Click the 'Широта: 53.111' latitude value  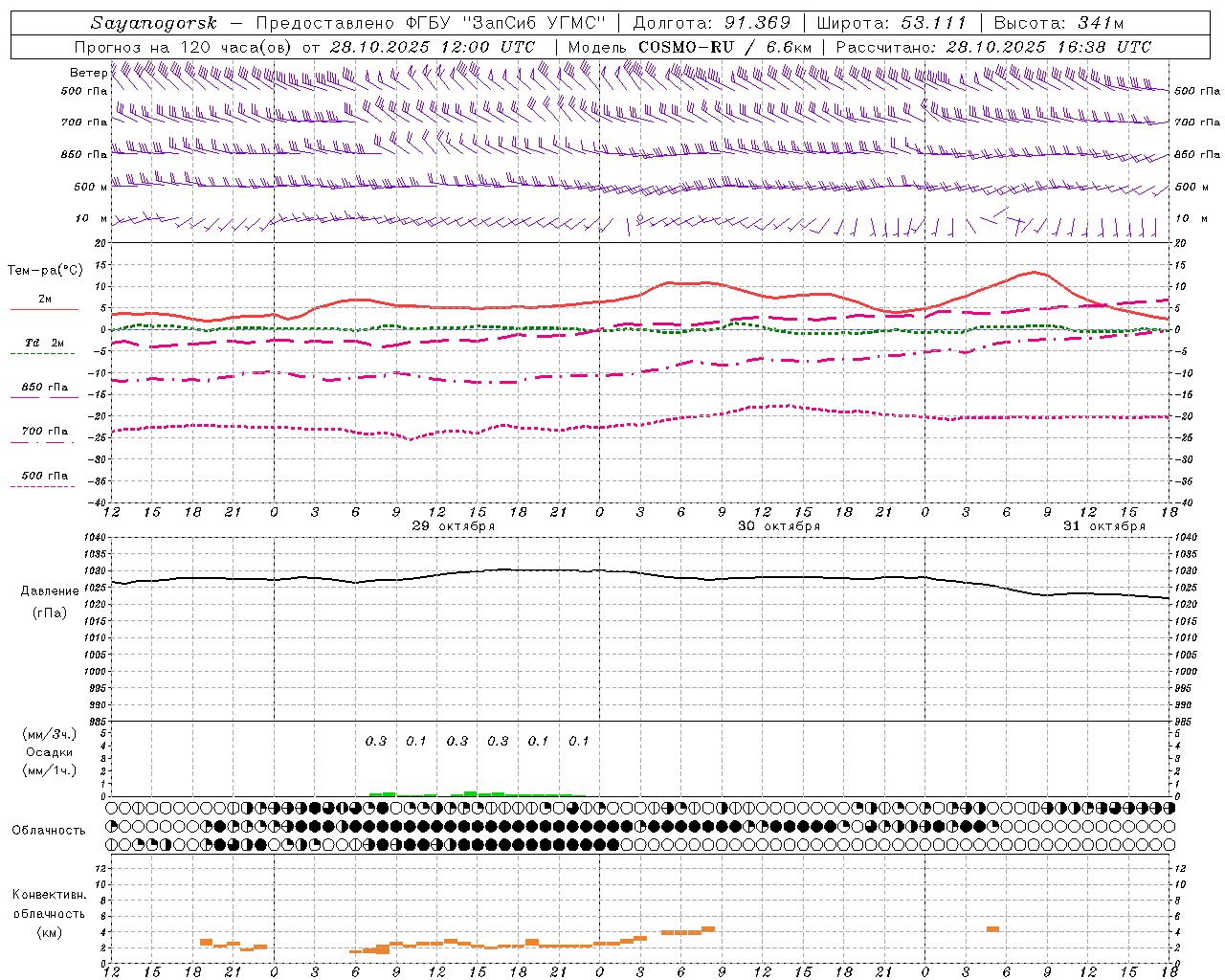(891, 24)
